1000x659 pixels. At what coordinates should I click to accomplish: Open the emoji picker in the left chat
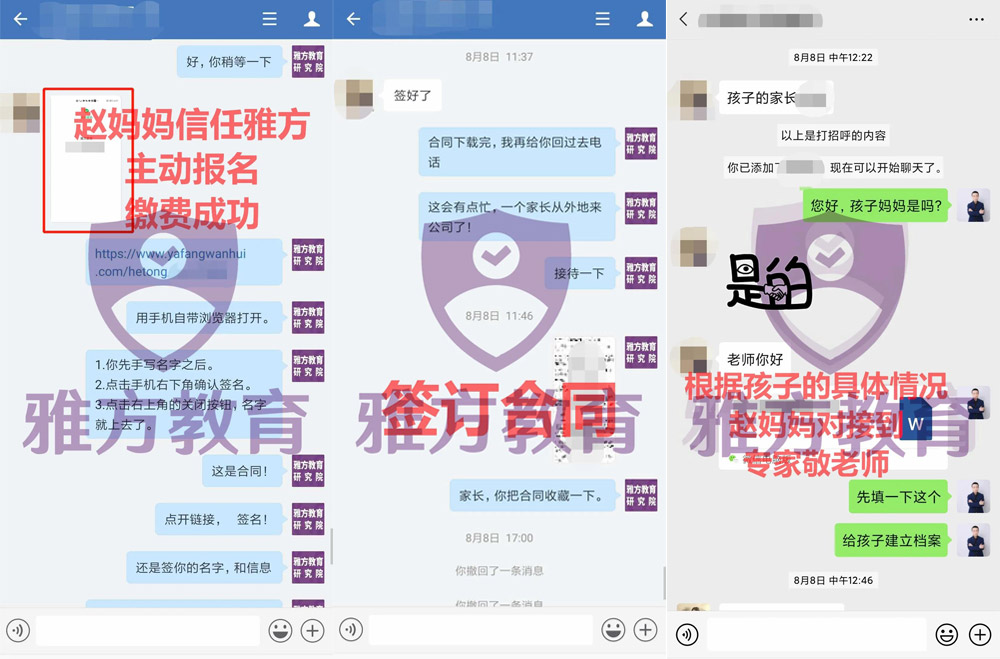tap(280, 630)
